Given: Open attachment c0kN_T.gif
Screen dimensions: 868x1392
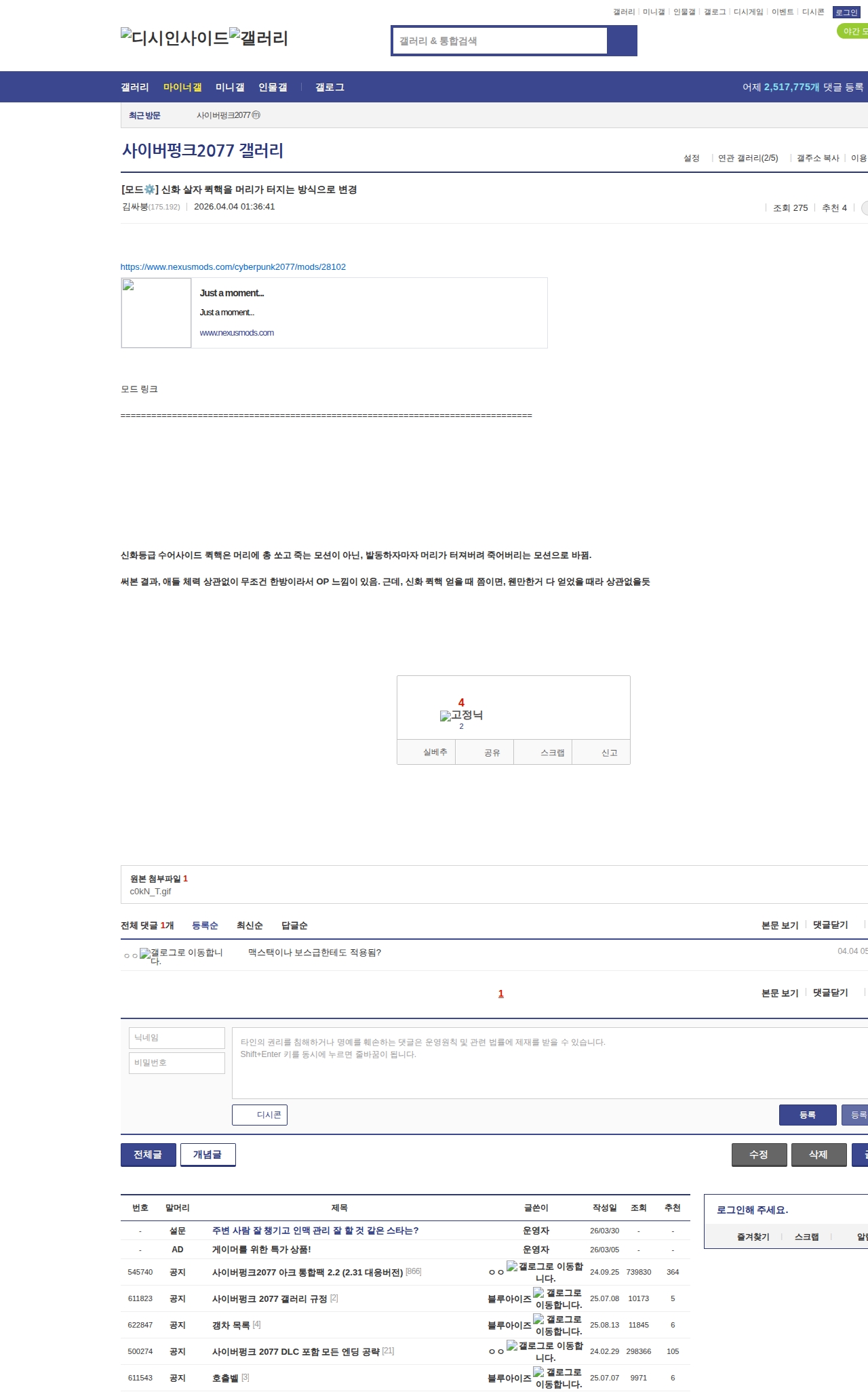Looking at the screenshot, I should coord(151,891).
